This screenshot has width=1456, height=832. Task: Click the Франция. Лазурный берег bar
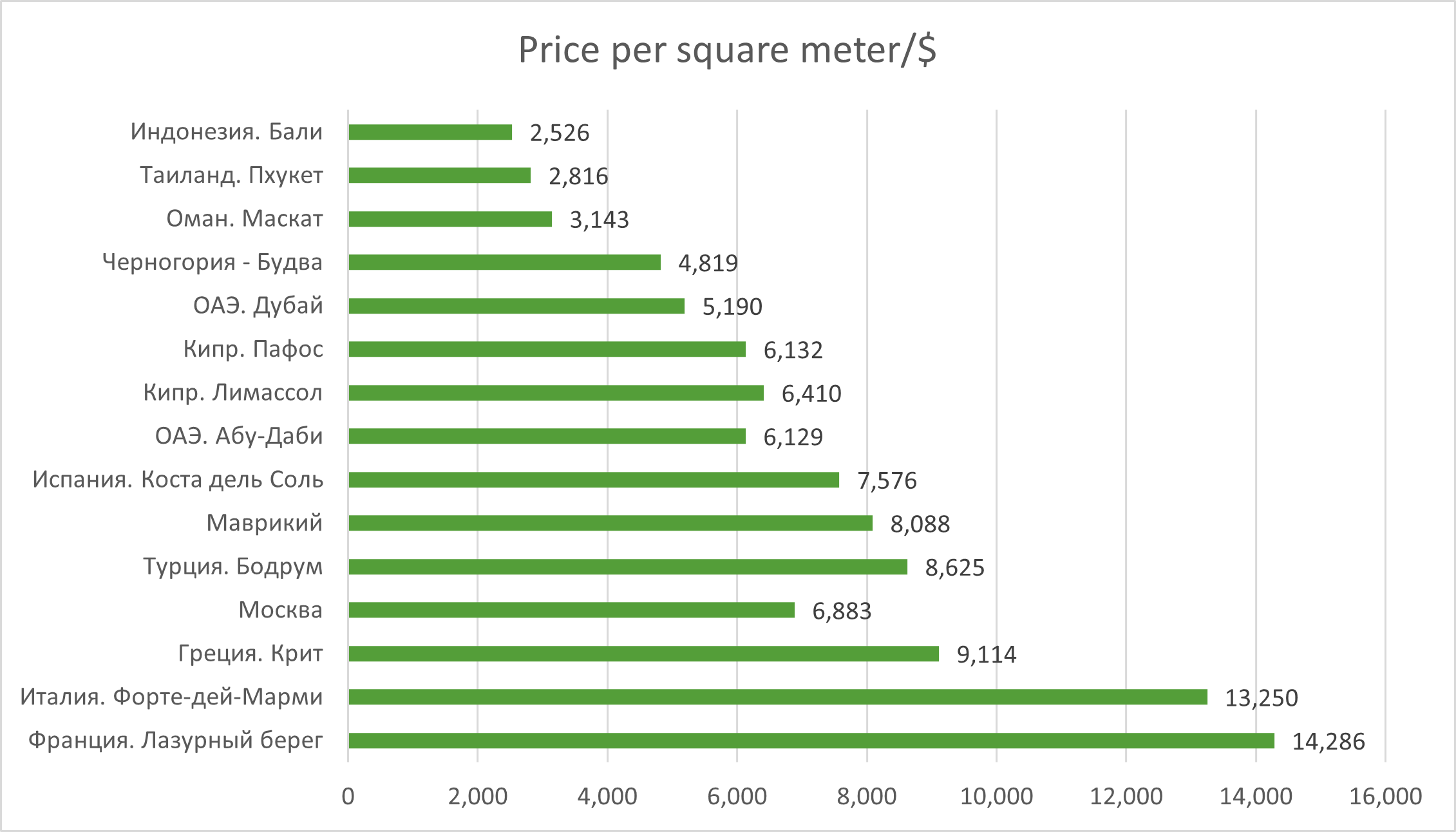coord(811,741)
